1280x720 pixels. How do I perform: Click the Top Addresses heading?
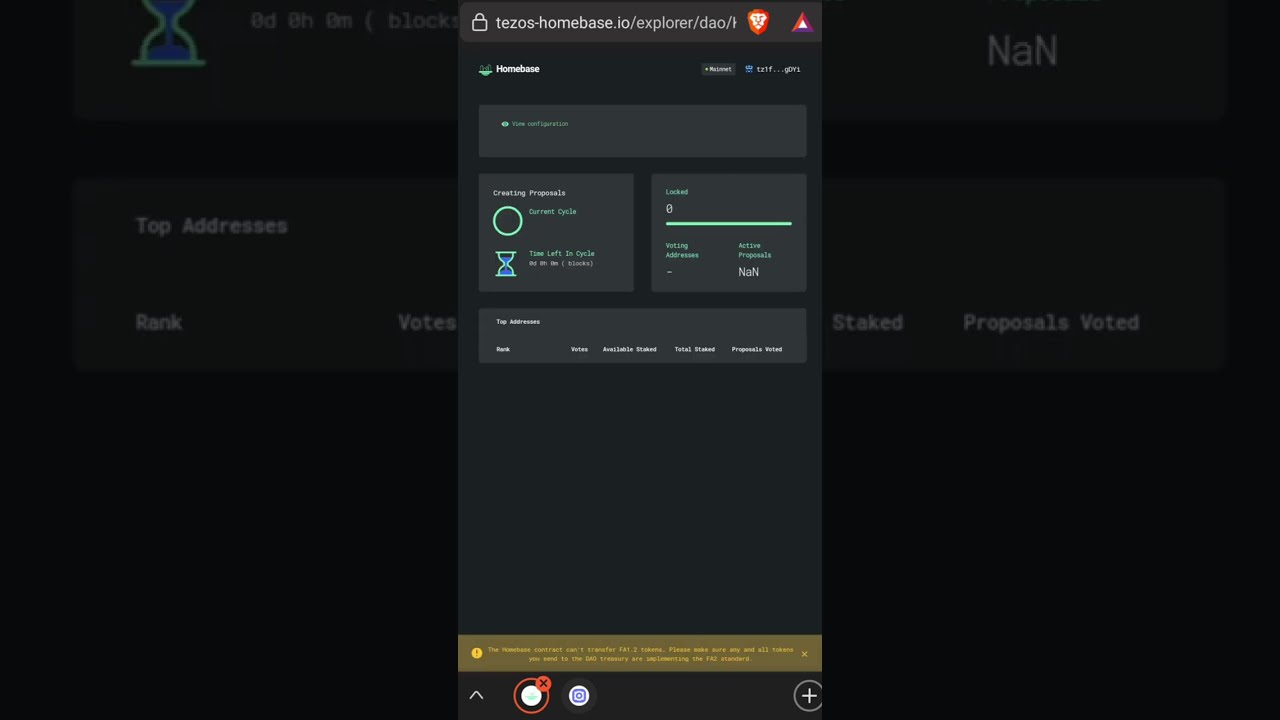(518, 322)
